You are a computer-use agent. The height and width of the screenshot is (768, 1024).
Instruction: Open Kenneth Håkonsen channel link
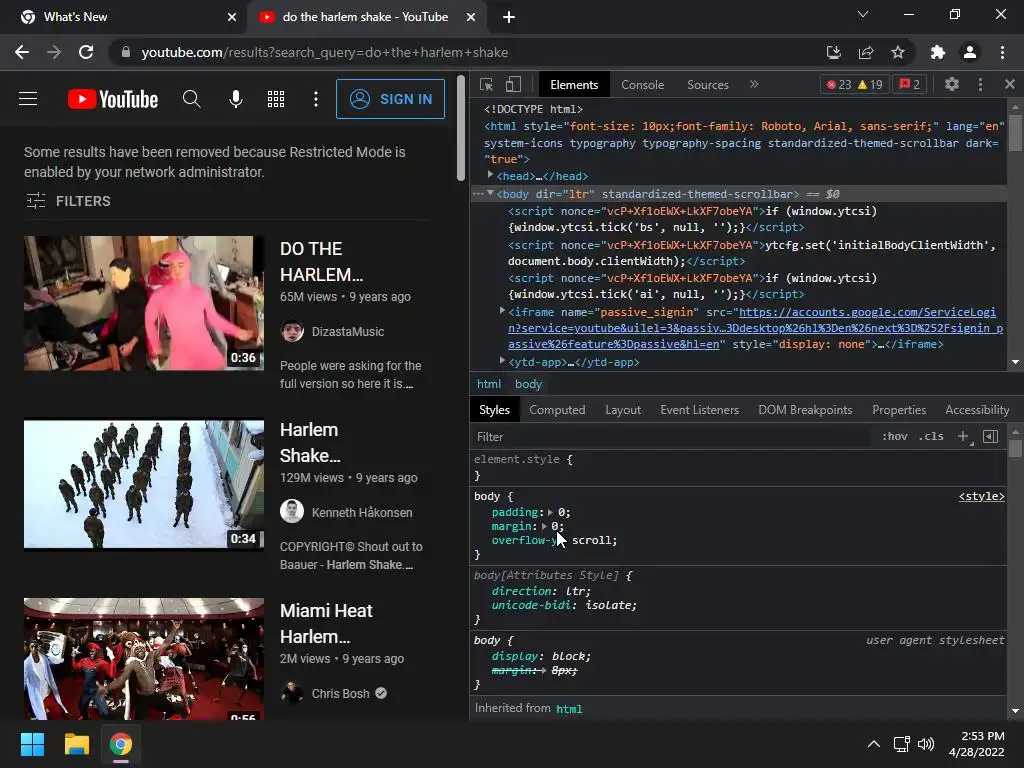(x=362, y=513)
